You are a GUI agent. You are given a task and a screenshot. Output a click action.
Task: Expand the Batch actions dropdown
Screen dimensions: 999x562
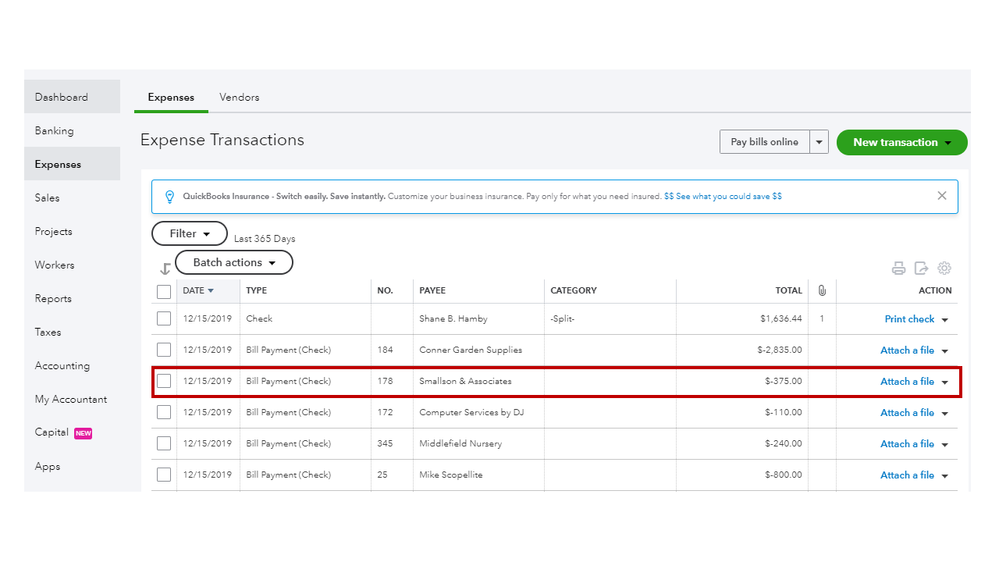pos(234,262)
